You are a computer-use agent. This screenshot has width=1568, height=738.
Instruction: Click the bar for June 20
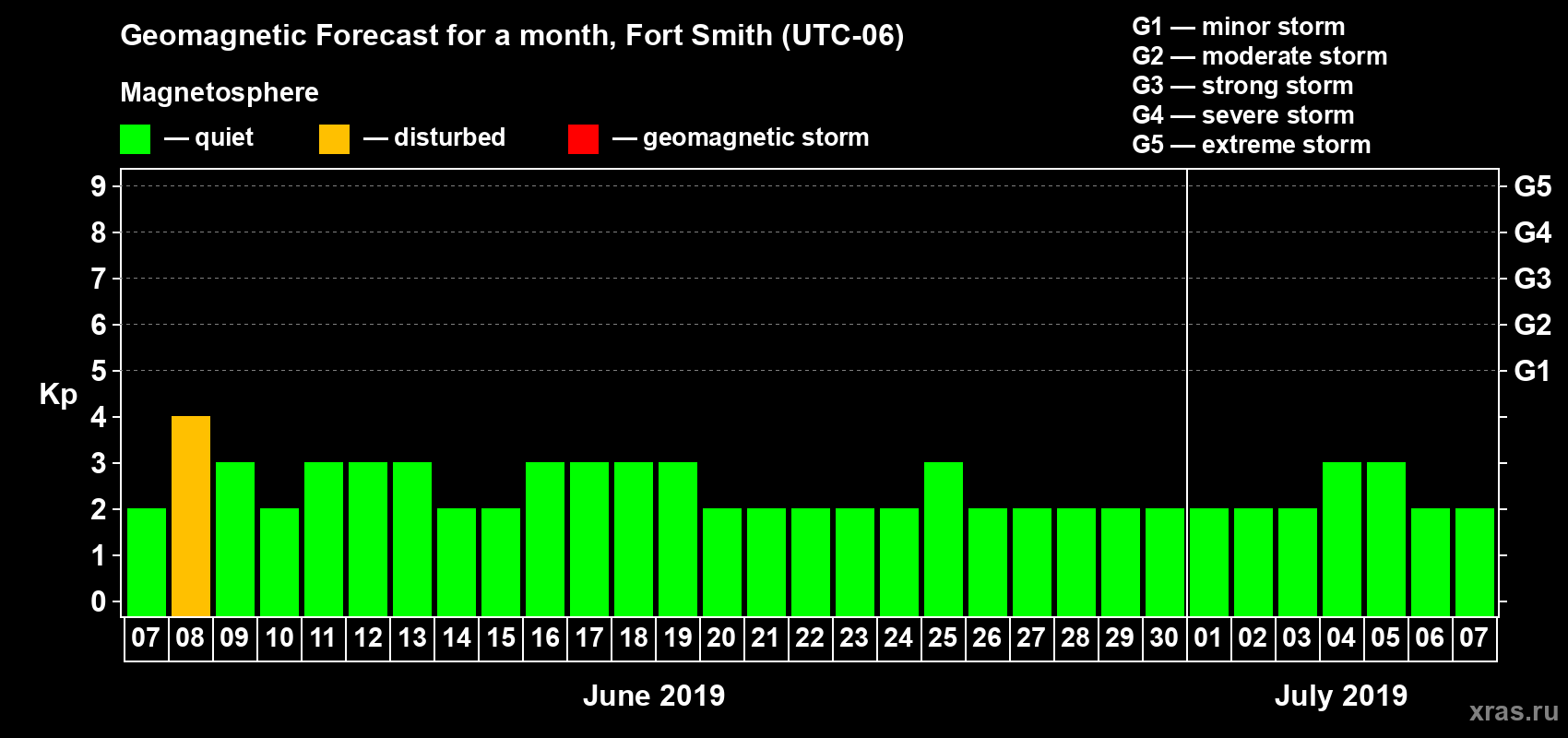[722, 562]
